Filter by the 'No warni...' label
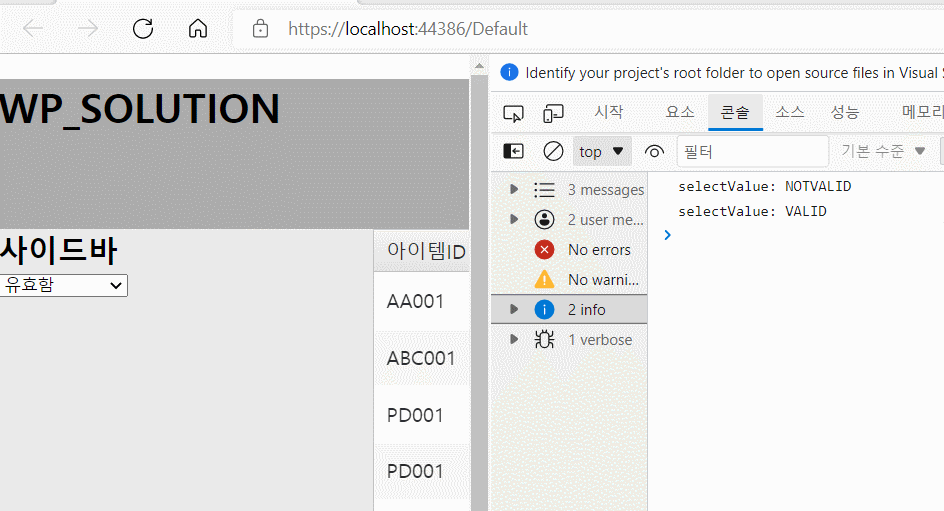This screenshot has height=511, width=944. tap(603, 280)
